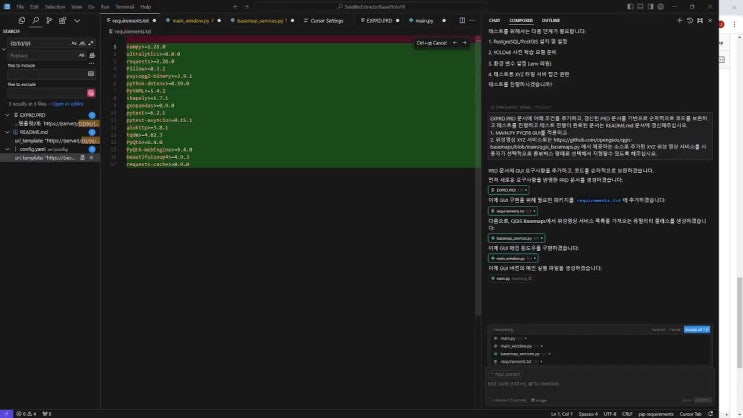Open editor more actions ellipsis
743x418 pixels.
coord(472,21)
